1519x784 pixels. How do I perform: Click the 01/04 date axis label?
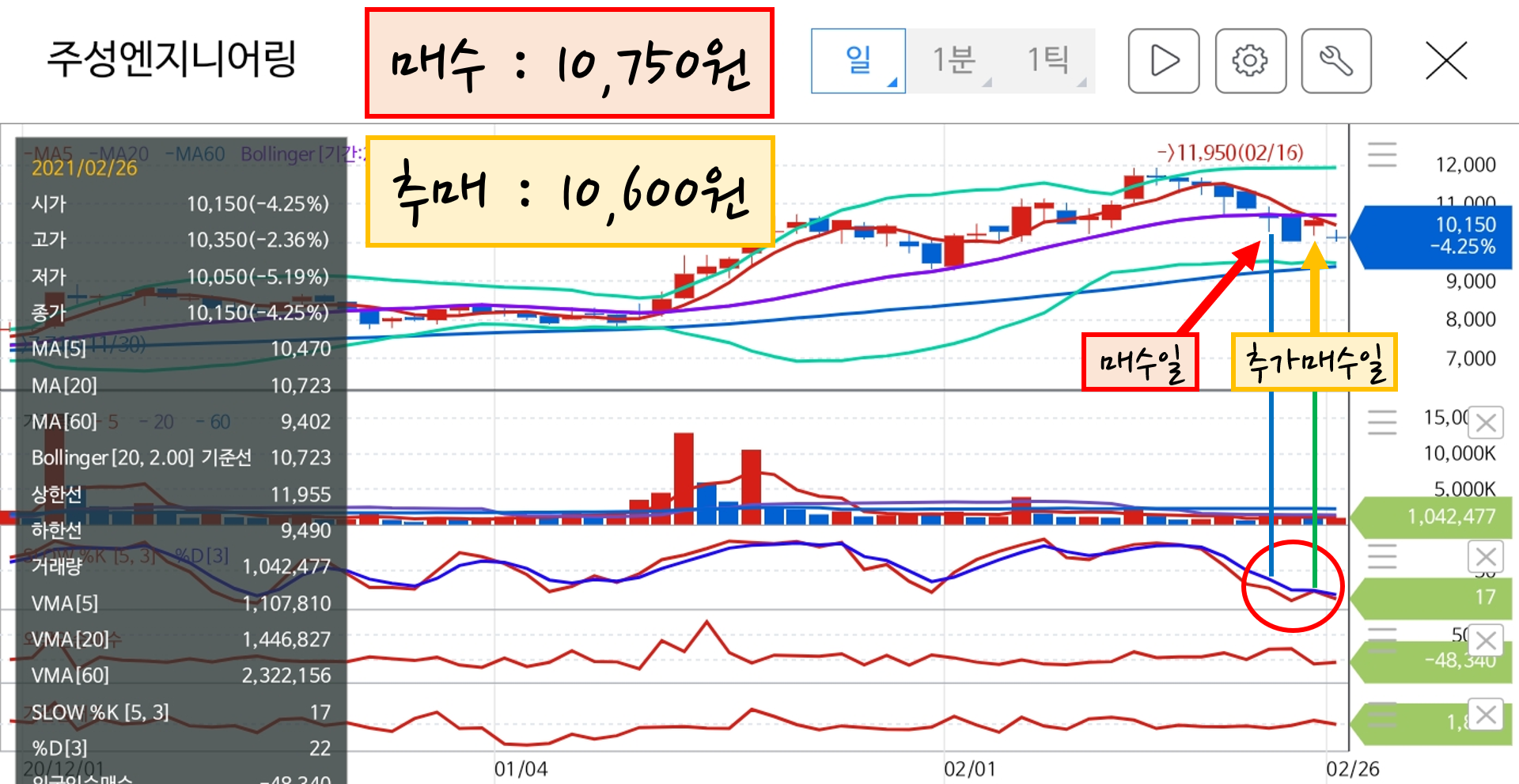coord(521,769)
